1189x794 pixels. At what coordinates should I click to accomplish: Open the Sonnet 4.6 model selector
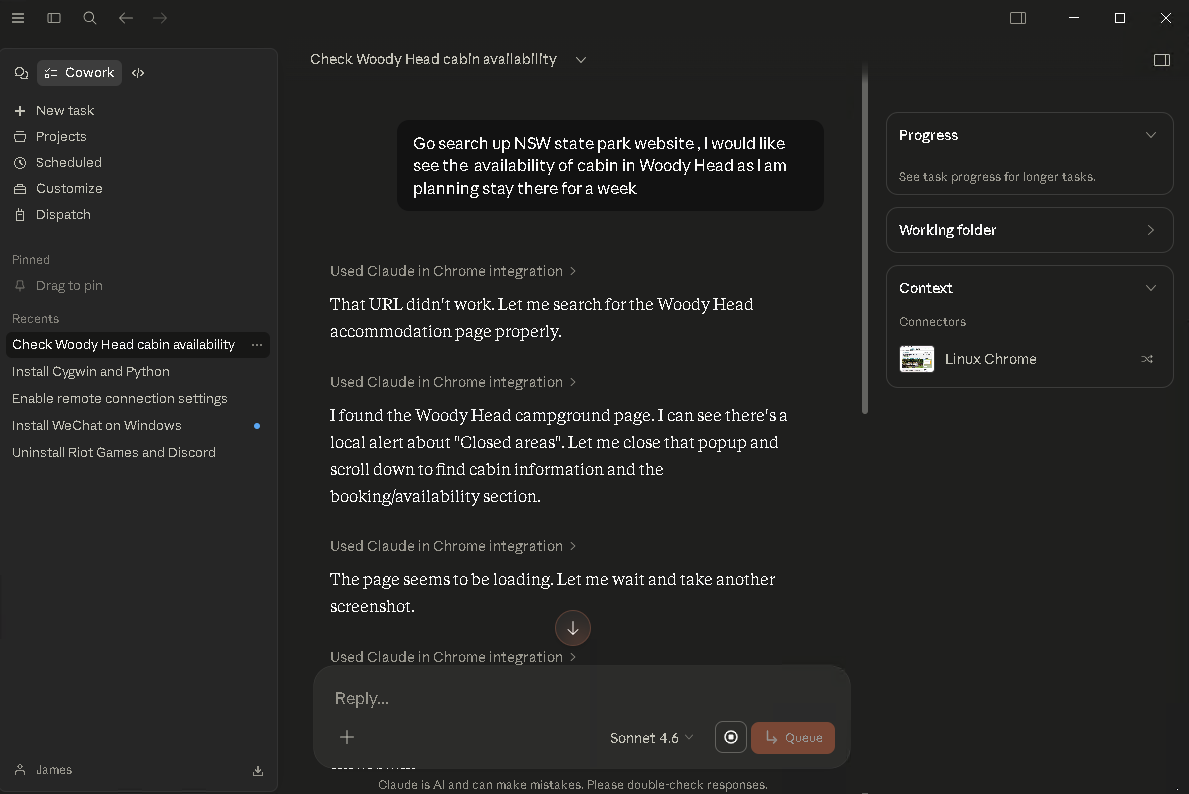(x=652, y=738)
